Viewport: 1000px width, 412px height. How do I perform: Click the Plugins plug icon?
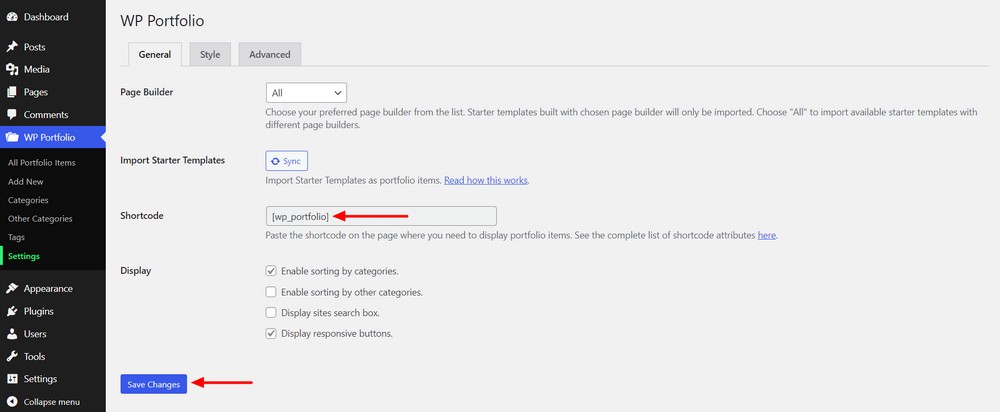[11, 312]
